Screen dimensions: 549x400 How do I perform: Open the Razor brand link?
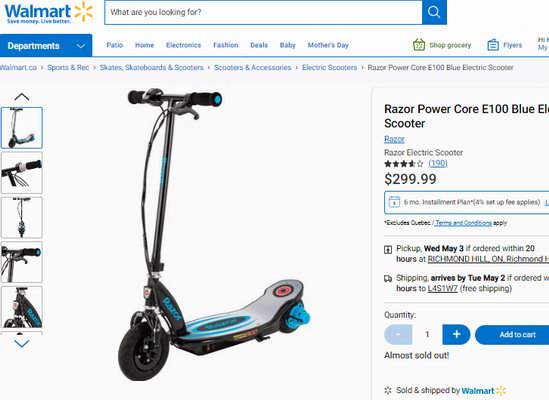coord(394,139)
